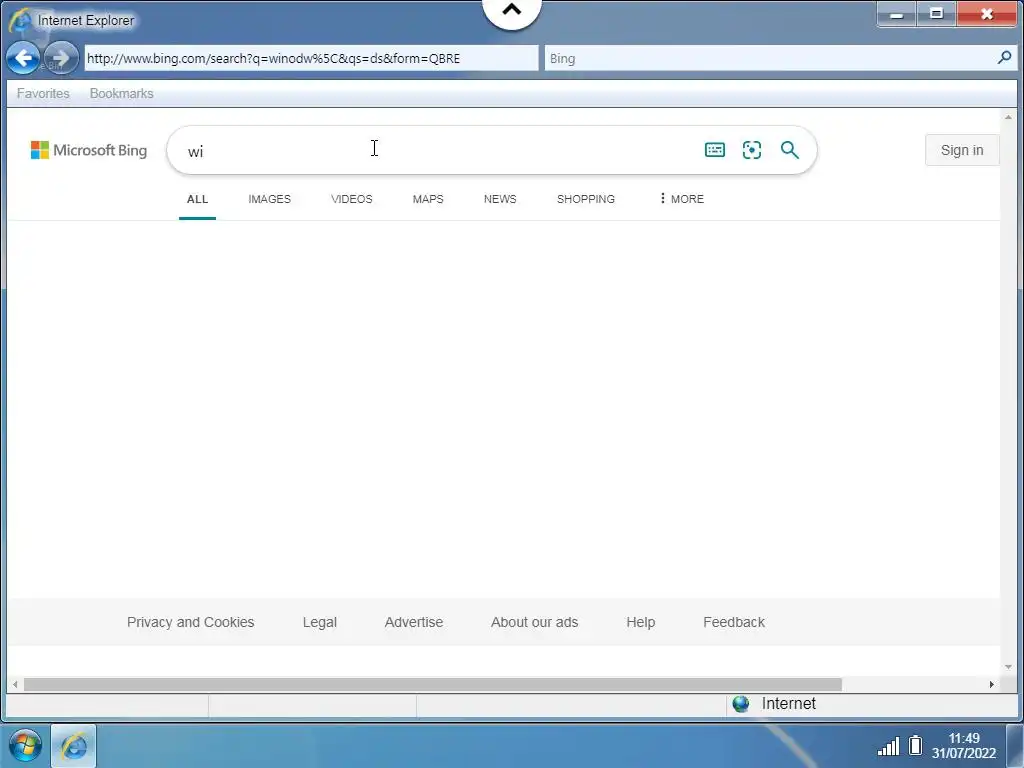The height and width of the screenshot is (768, 1024).
Task: Click the Microsoft Bing logo
Action: pos(89,150)
